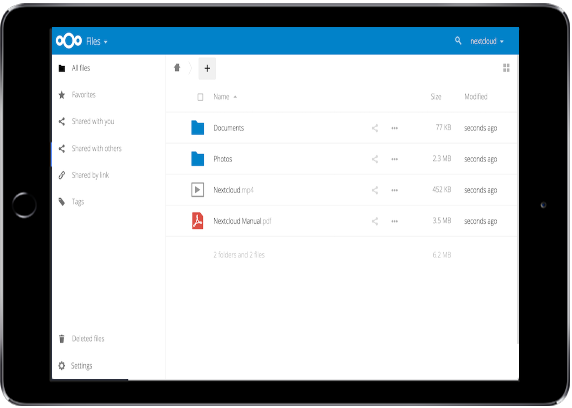Open more actions for Photos folder
The width and height of the screenshot is (572, 408).
(394, 159)
